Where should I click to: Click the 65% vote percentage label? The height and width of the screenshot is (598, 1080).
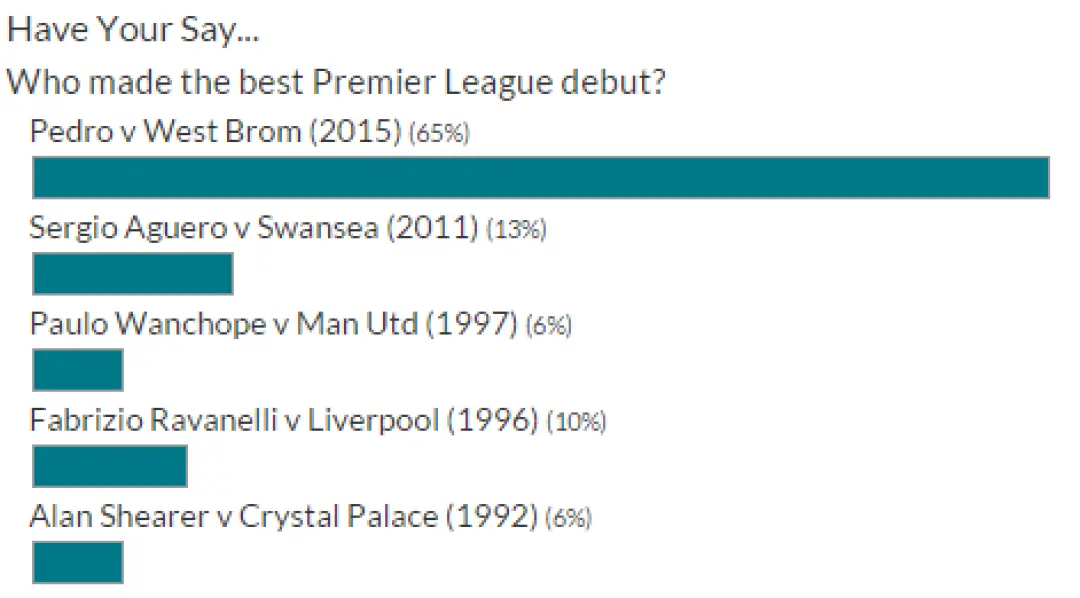pos(439,133)
